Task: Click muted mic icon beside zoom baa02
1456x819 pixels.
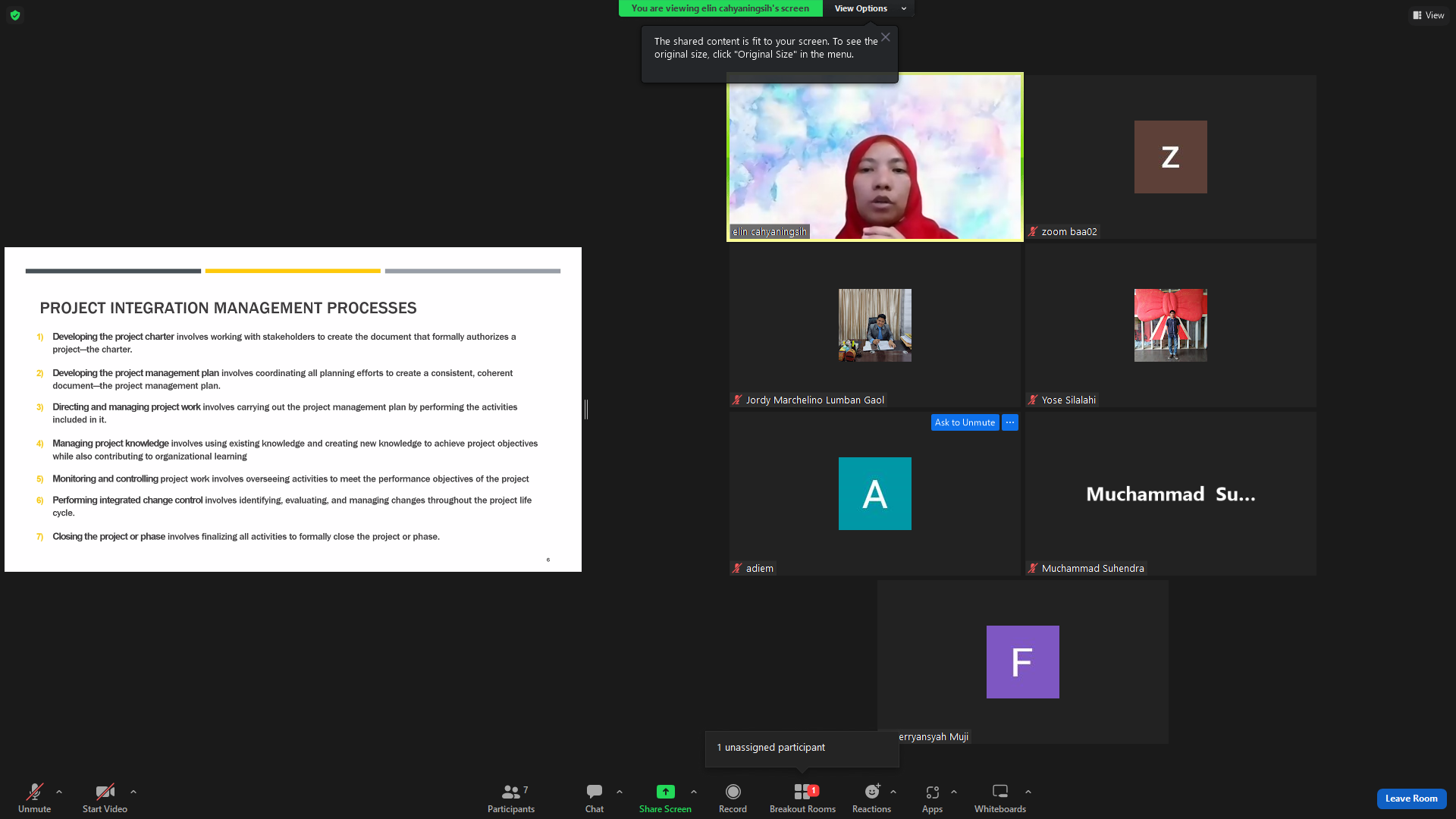Action: [x=1033, y=231]
